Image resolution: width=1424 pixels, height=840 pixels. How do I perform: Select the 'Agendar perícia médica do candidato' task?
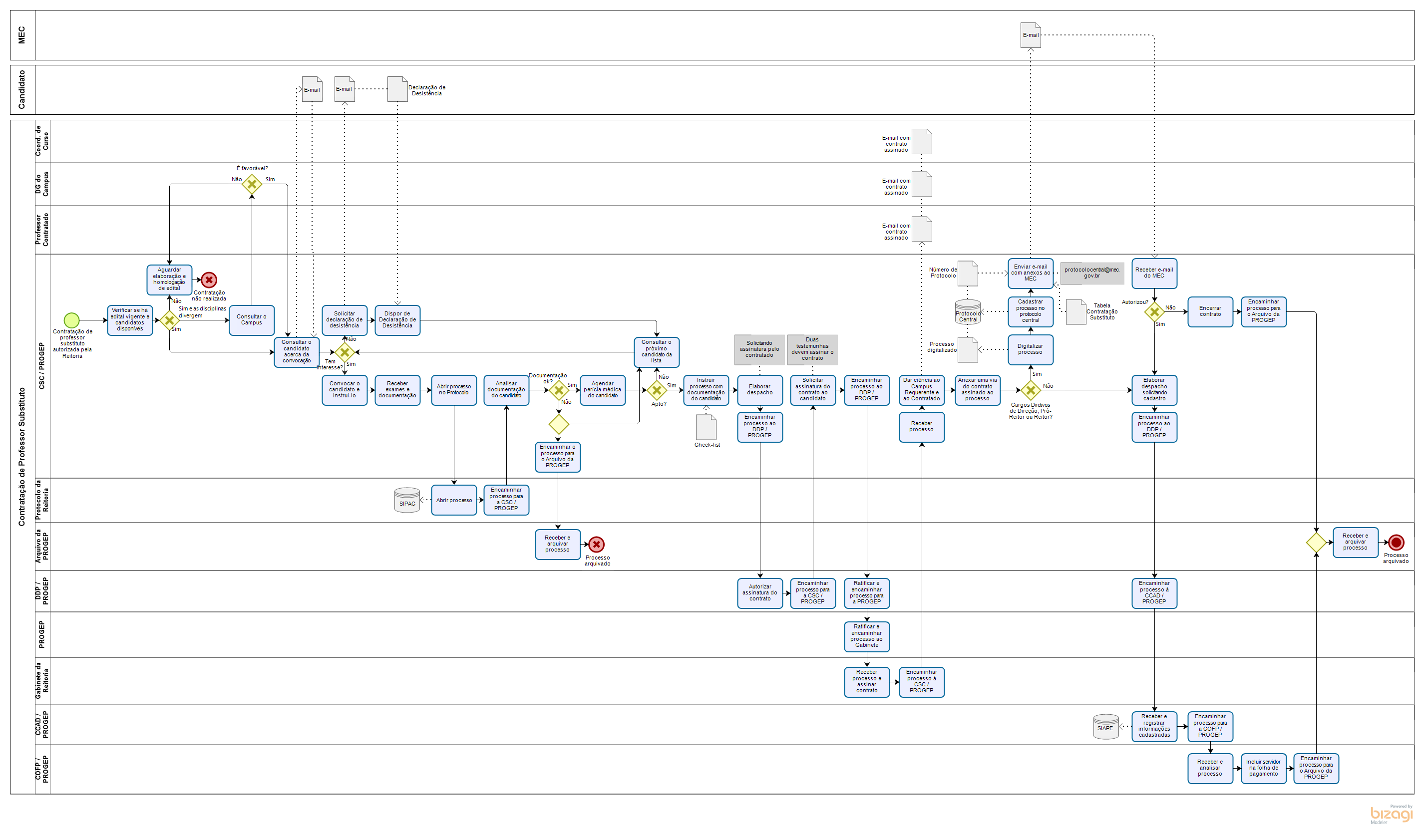603,390
